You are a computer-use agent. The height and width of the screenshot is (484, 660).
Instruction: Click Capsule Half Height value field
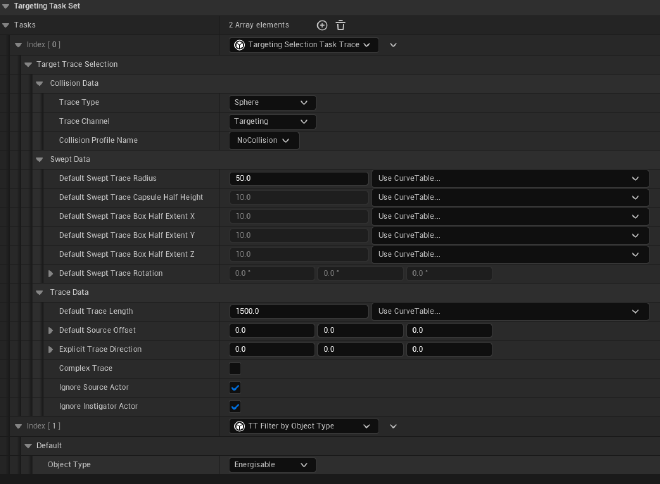[299, 197]
